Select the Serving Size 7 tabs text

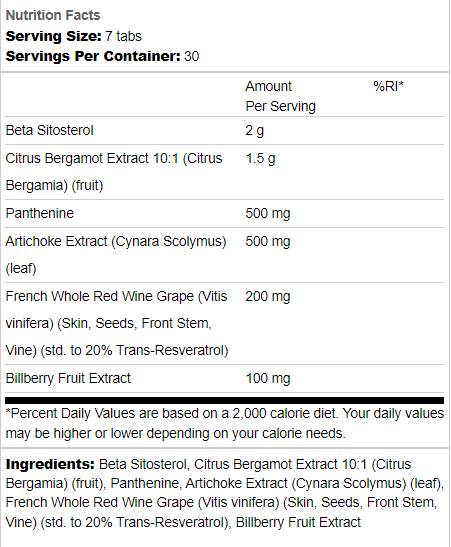point(74,36)
